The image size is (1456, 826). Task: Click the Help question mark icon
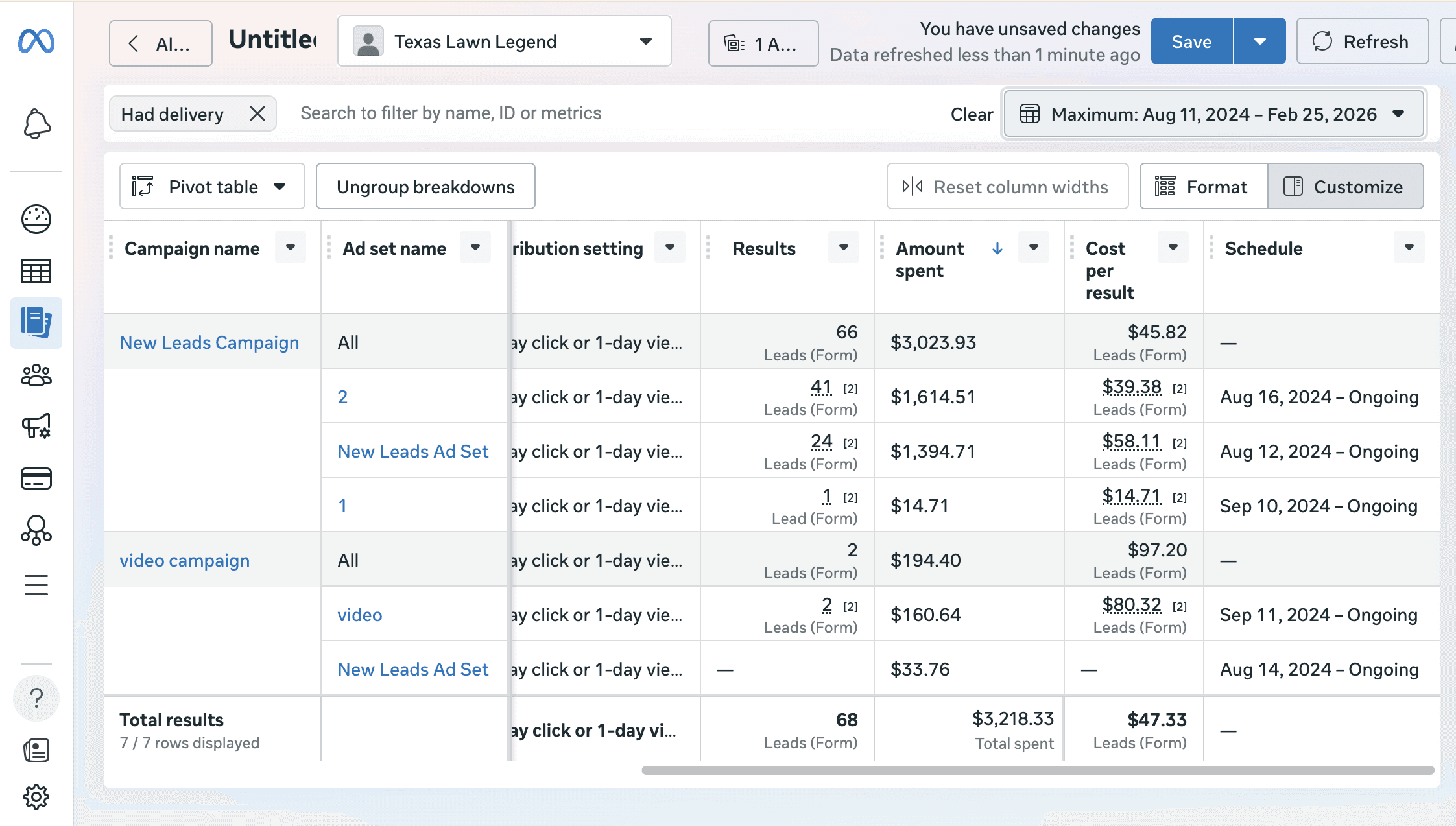click(x=36, y=698)
